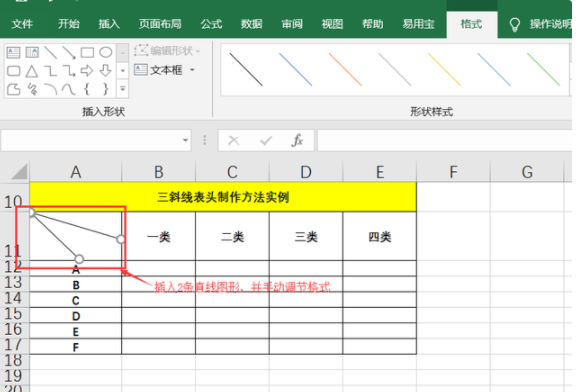579x392 pixels.
Task: Switch to the 插入 ribbon tab
Action: (x=109, y=24)
